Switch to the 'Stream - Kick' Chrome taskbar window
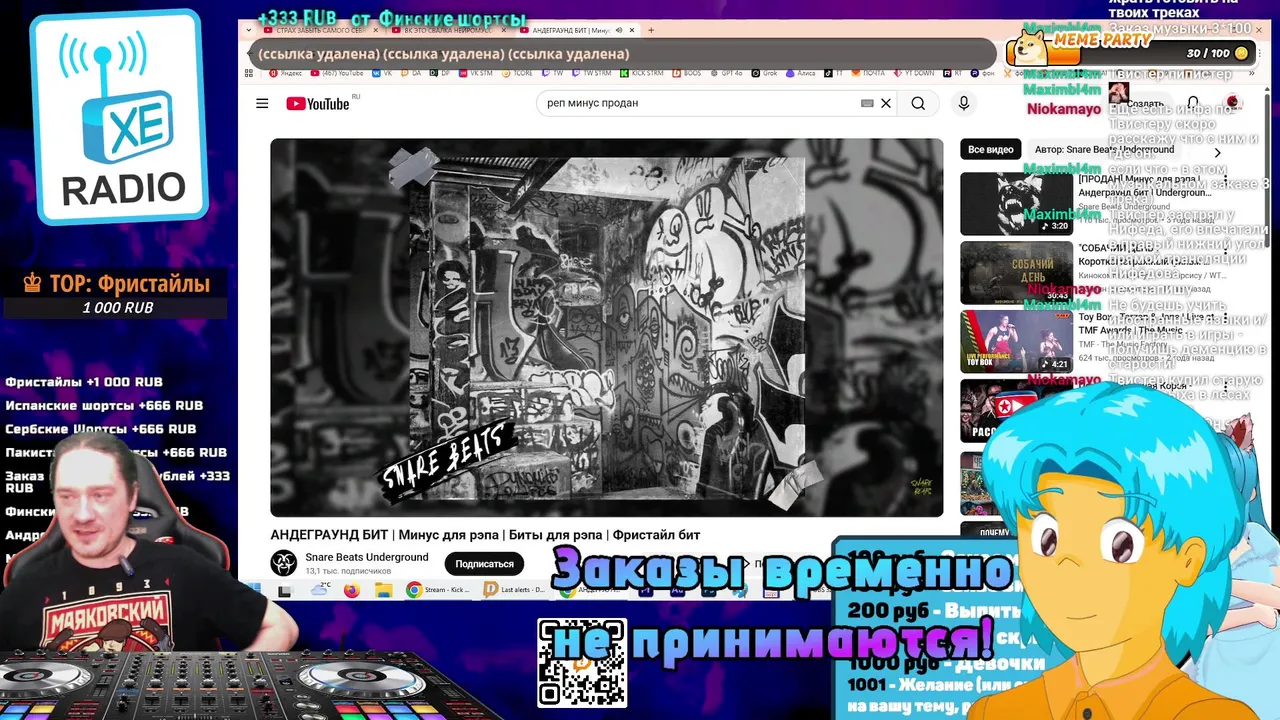The height and width of the screenshot is (720, 1280). [x=438, y=590]
